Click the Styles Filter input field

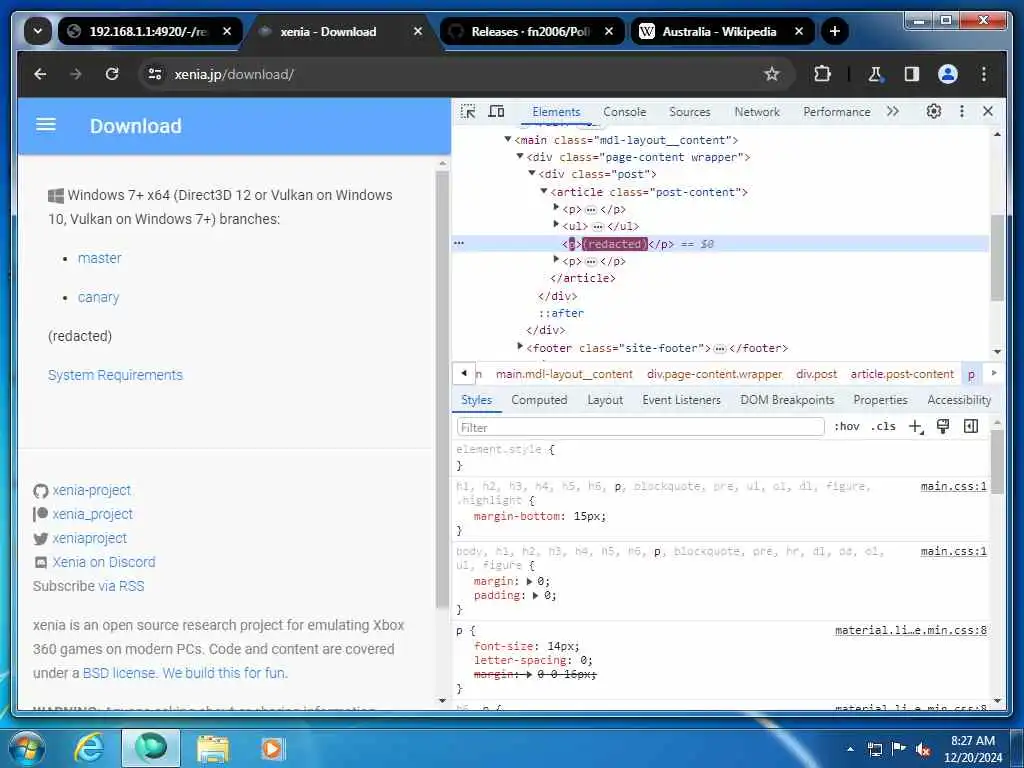click(x=641, y=427)
